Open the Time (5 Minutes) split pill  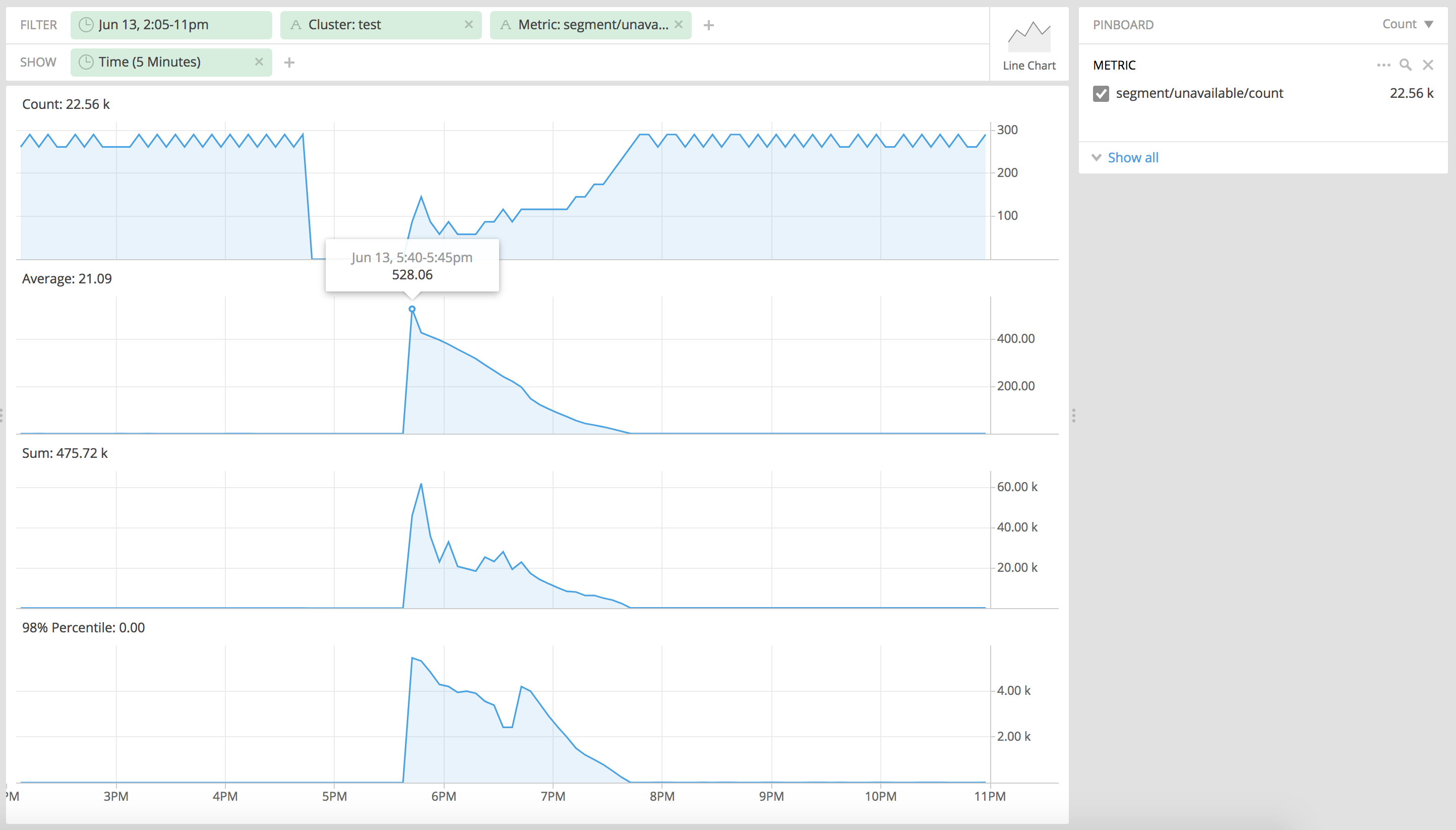(x=171, y=62)
